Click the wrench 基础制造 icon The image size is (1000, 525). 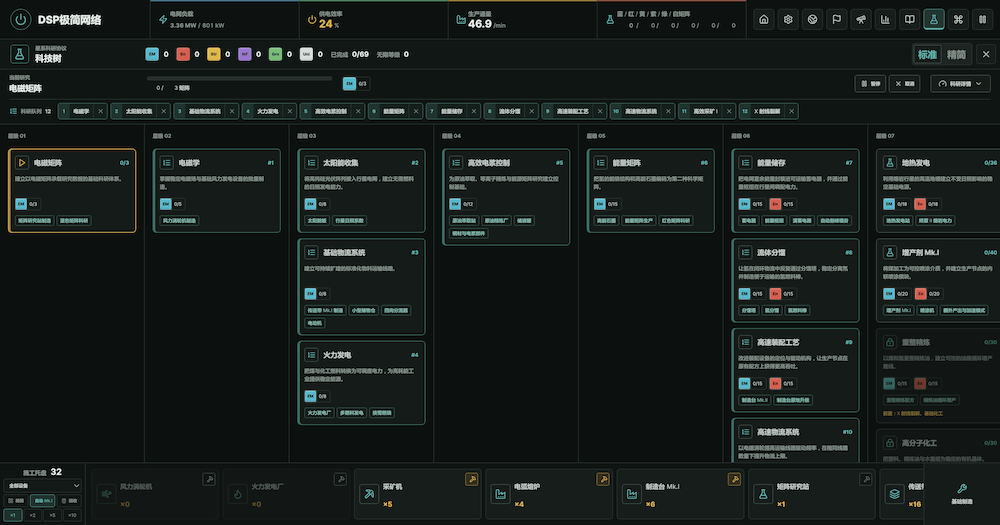pyautogui.click(x=962, y=489)
